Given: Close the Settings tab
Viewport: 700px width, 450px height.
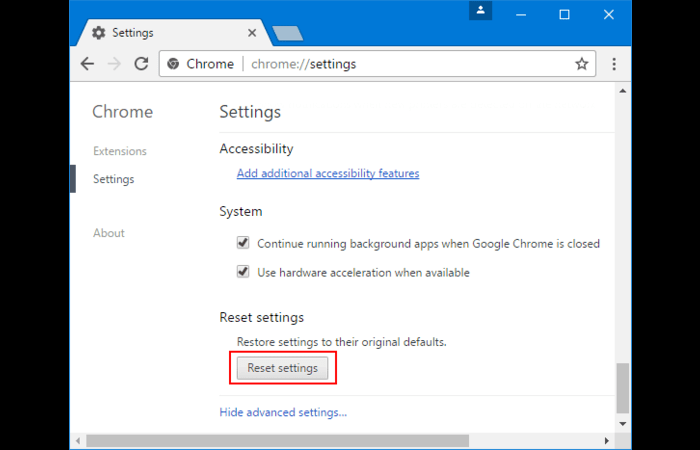Looking at the screenshot, I should point(252,33).
